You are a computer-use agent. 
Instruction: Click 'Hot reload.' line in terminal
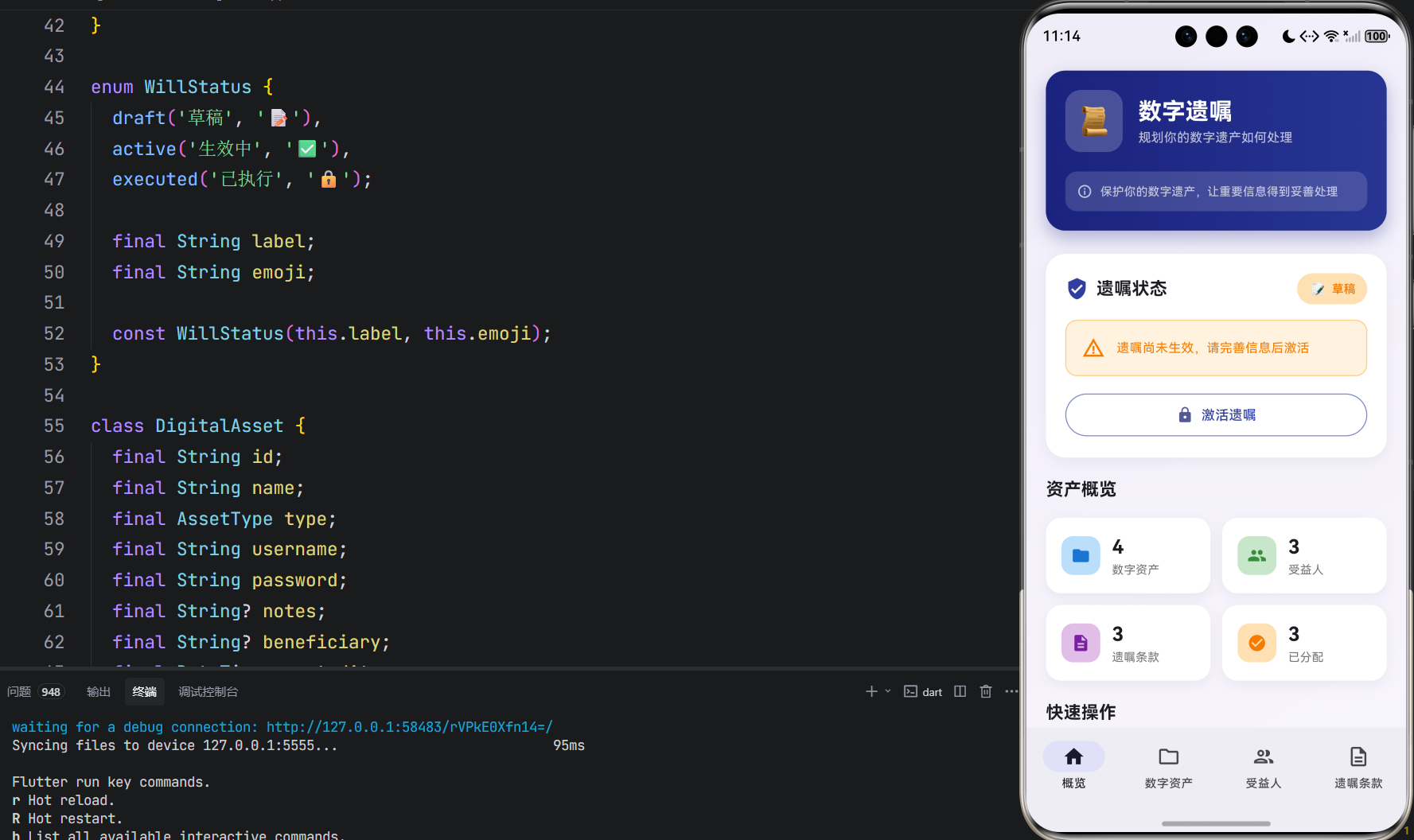(x=72, y=800)
